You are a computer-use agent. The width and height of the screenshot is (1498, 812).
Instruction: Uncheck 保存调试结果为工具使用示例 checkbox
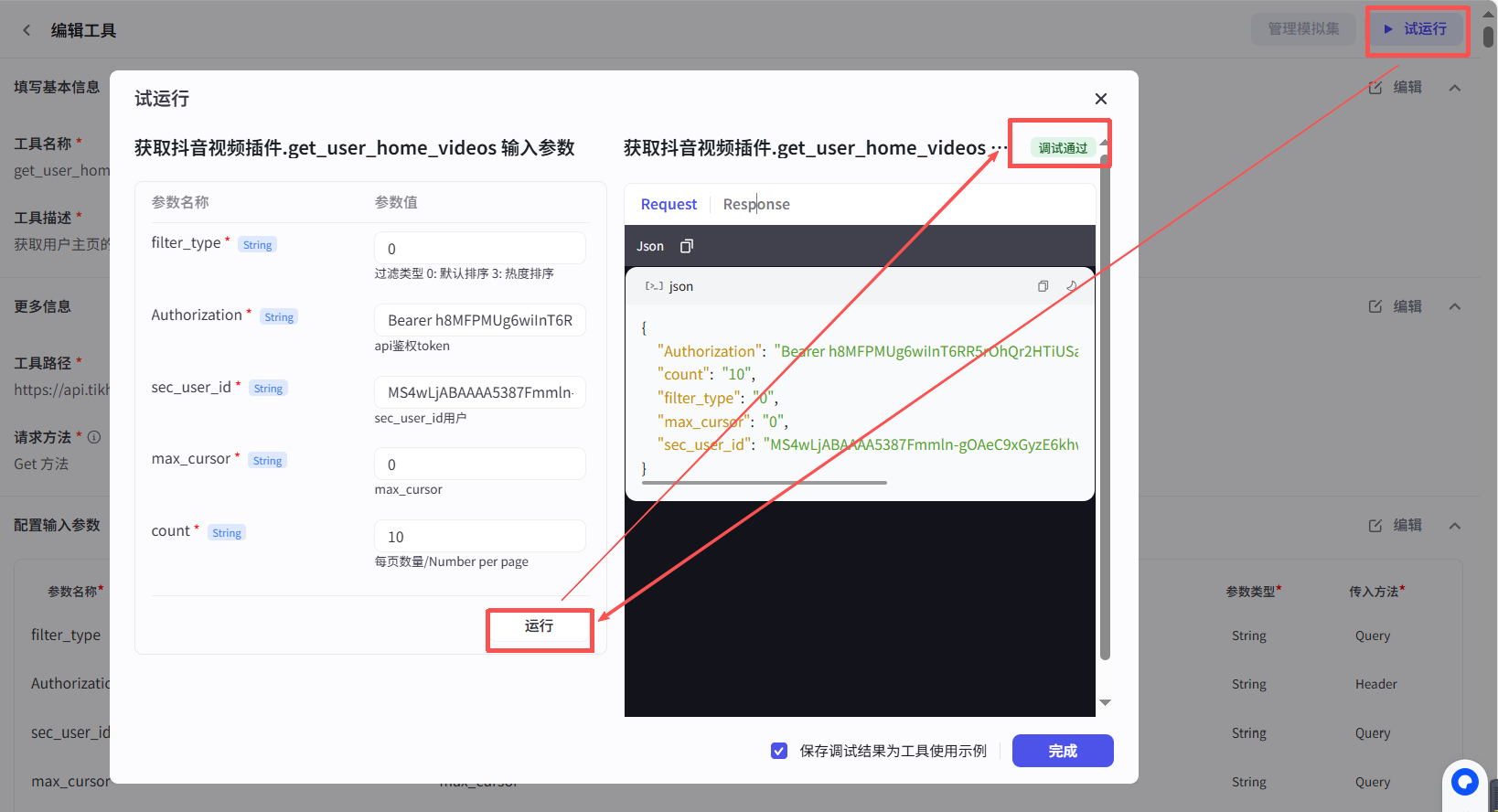[x=779, y=751]
